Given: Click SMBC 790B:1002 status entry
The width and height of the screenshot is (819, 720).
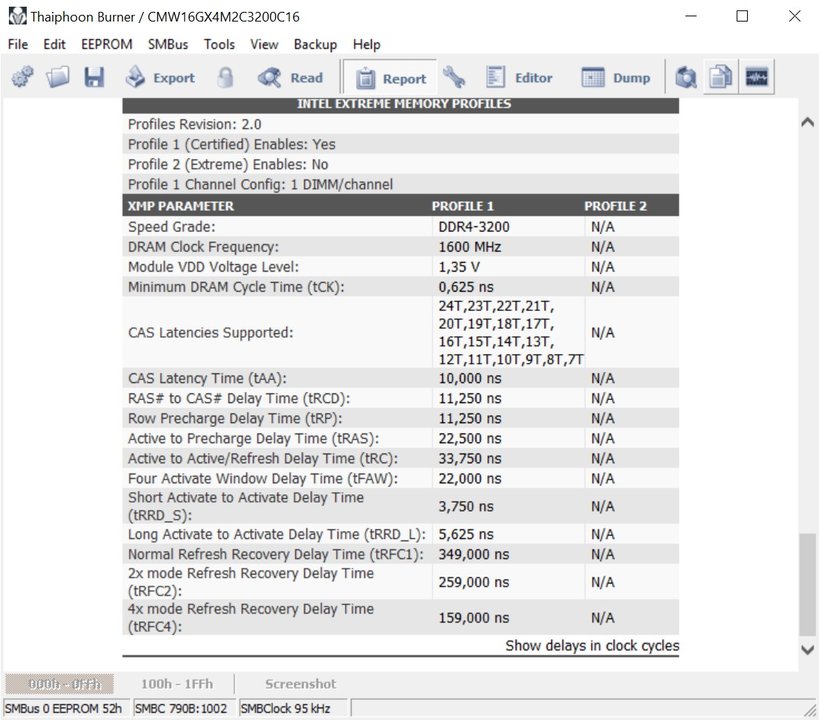Looking at the screenshot, I should [x=183, y=709].
